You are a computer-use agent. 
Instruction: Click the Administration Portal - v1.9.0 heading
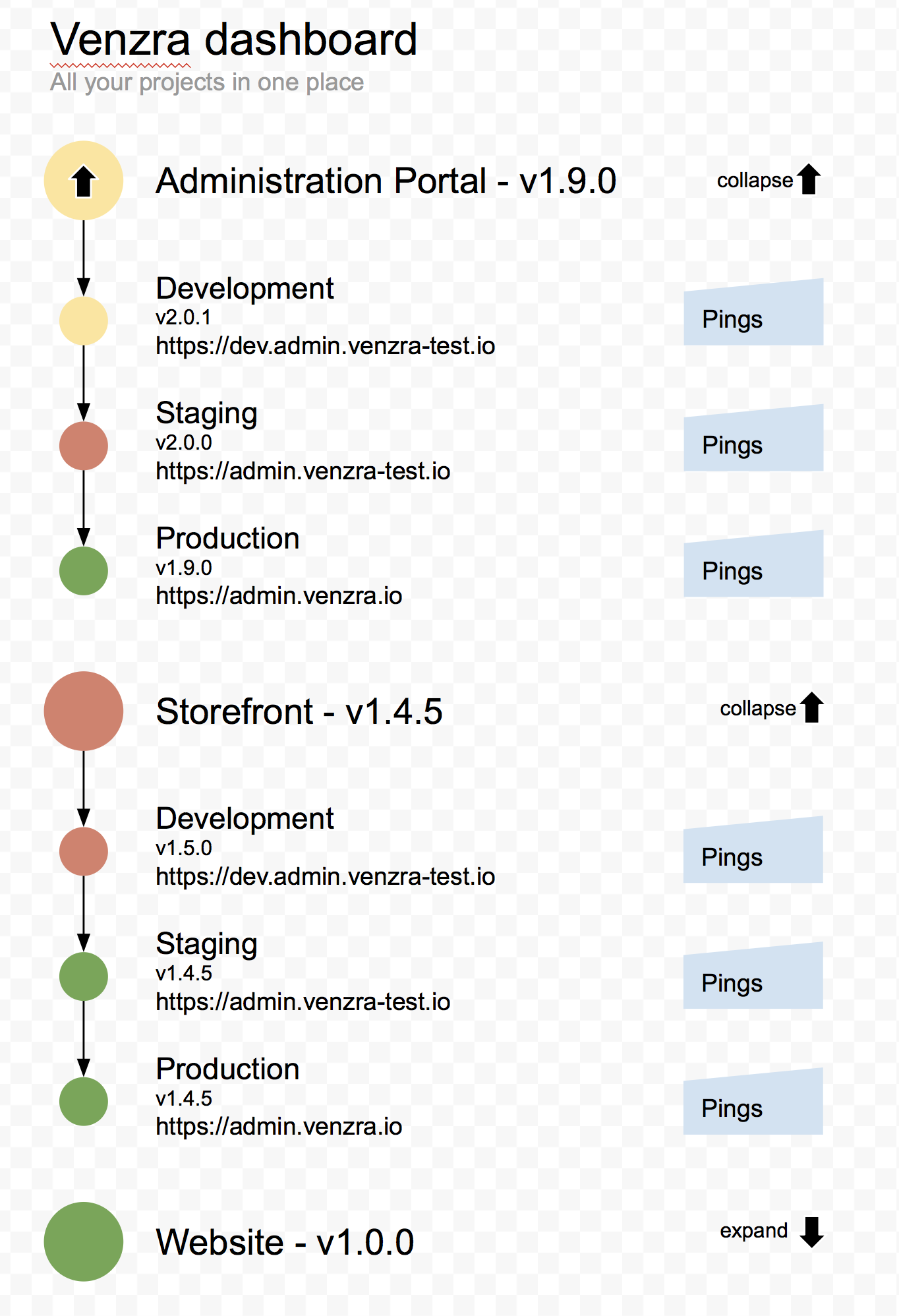pyautogui.click(x=386, y=181)
